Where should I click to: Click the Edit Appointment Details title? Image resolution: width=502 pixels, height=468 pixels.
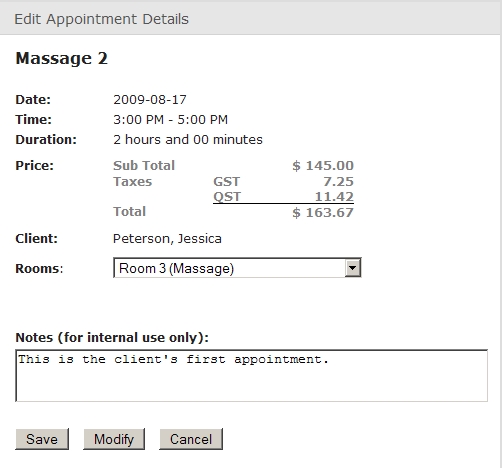pyautogui.click(x=101, y=19)
